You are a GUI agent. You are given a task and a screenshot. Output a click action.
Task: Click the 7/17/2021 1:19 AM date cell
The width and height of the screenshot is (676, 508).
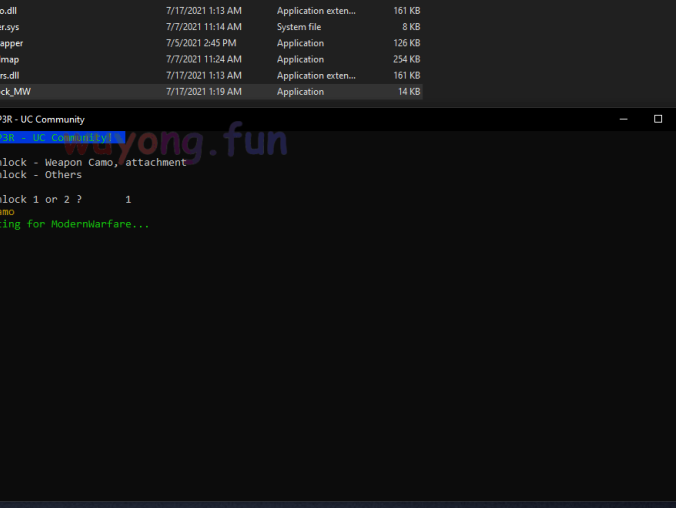pos(203,92)
